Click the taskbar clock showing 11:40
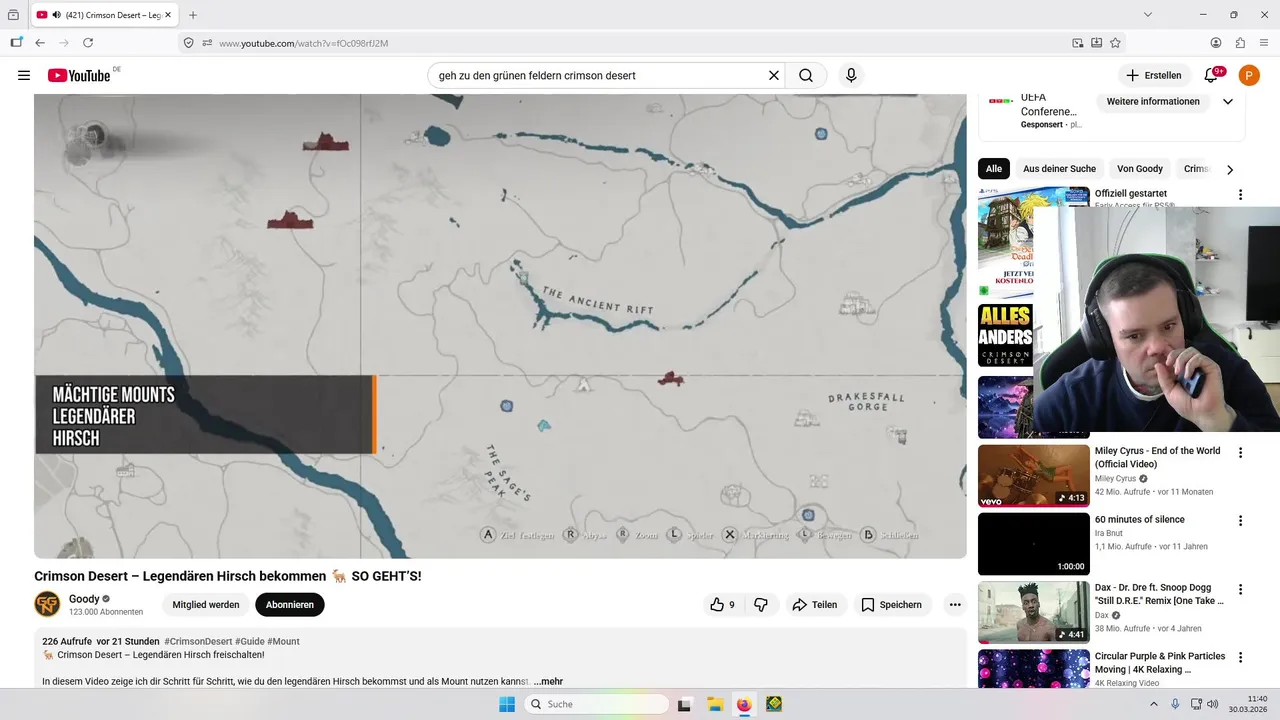Viewport: 1280px width, 720px height. pyautogui.click(x=1248, y=704)
